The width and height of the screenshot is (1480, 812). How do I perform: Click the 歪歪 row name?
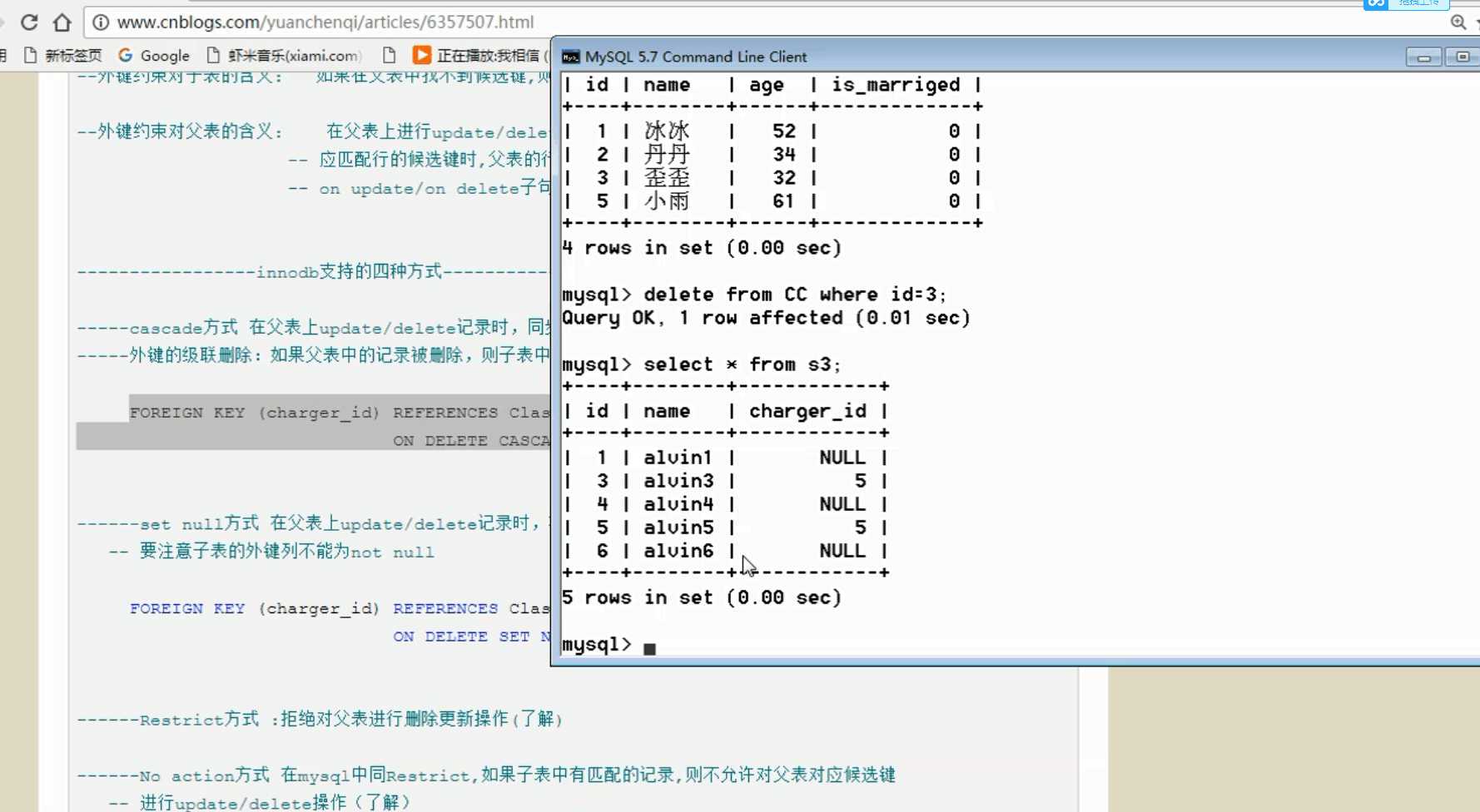667,177
